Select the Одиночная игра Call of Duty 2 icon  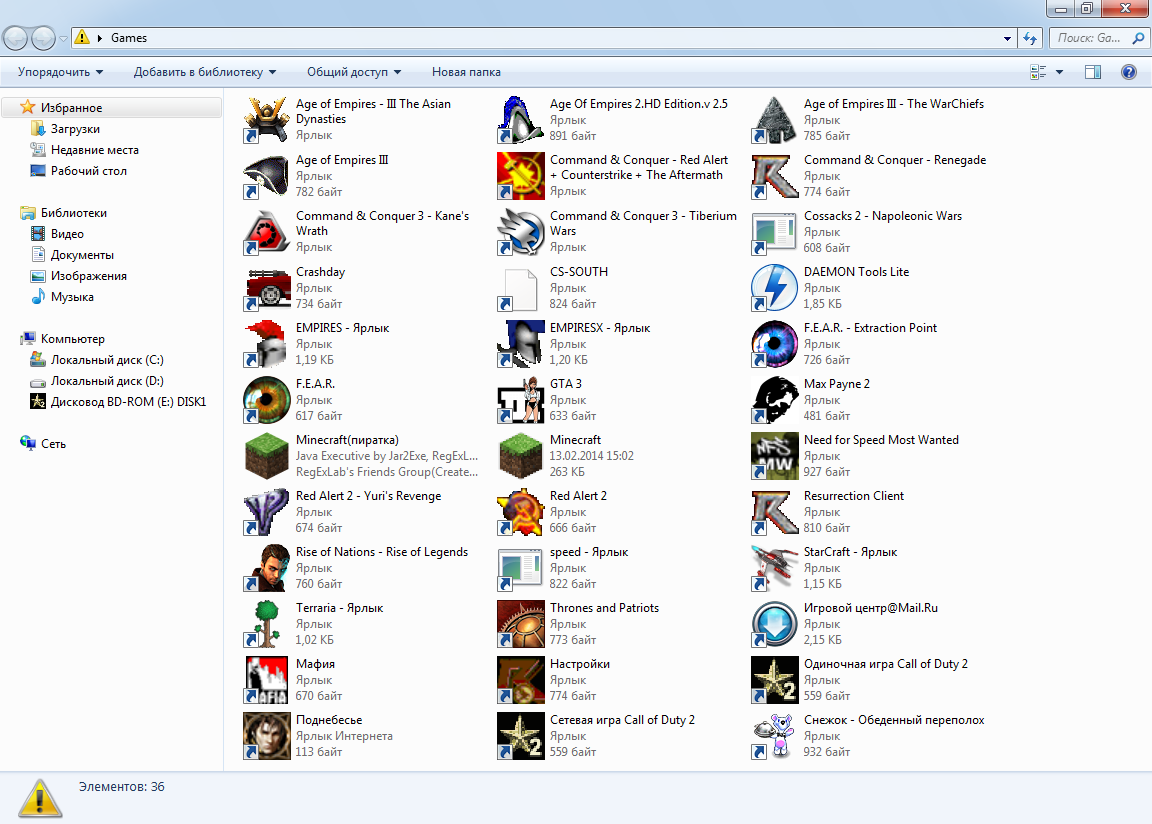pyautogui.click(x=775, y=679)
